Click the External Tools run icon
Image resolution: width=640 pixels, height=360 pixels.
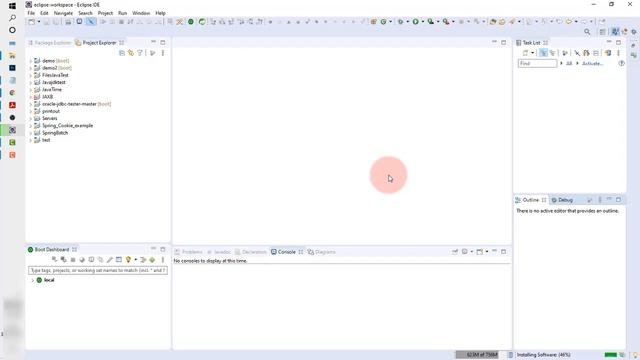(446, 22)
